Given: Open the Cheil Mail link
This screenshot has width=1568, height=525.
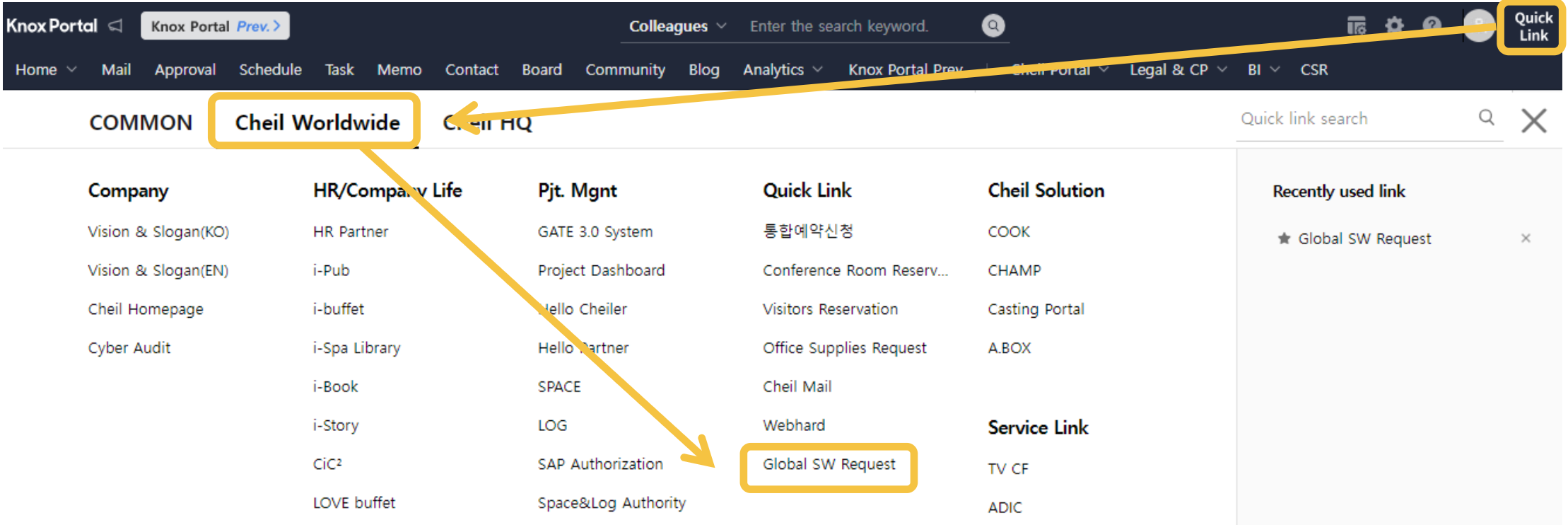Looking at the screenshot, I should [x=797, y=387].
